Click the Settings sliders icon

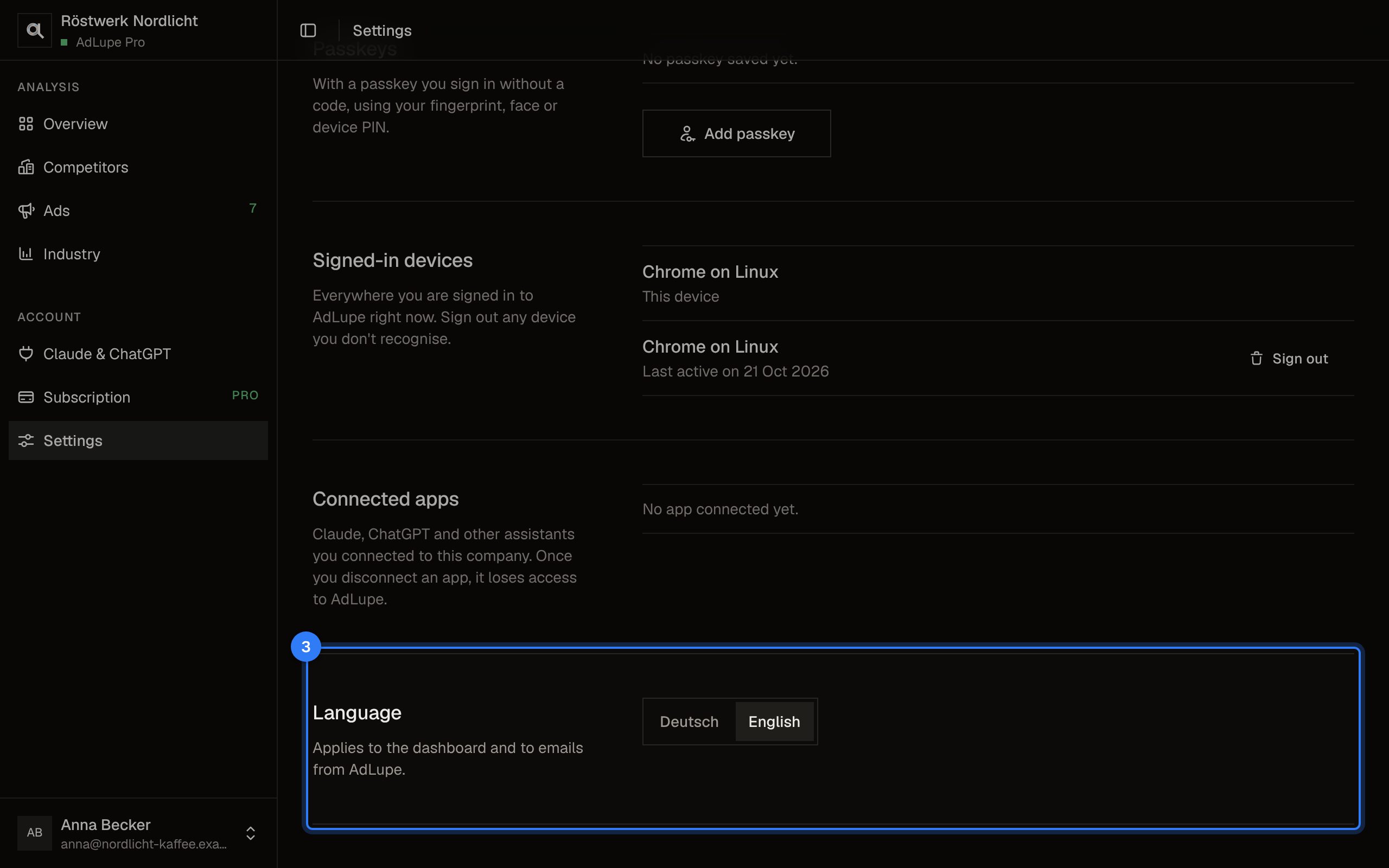pyautogui.click(x=26, y=441)
